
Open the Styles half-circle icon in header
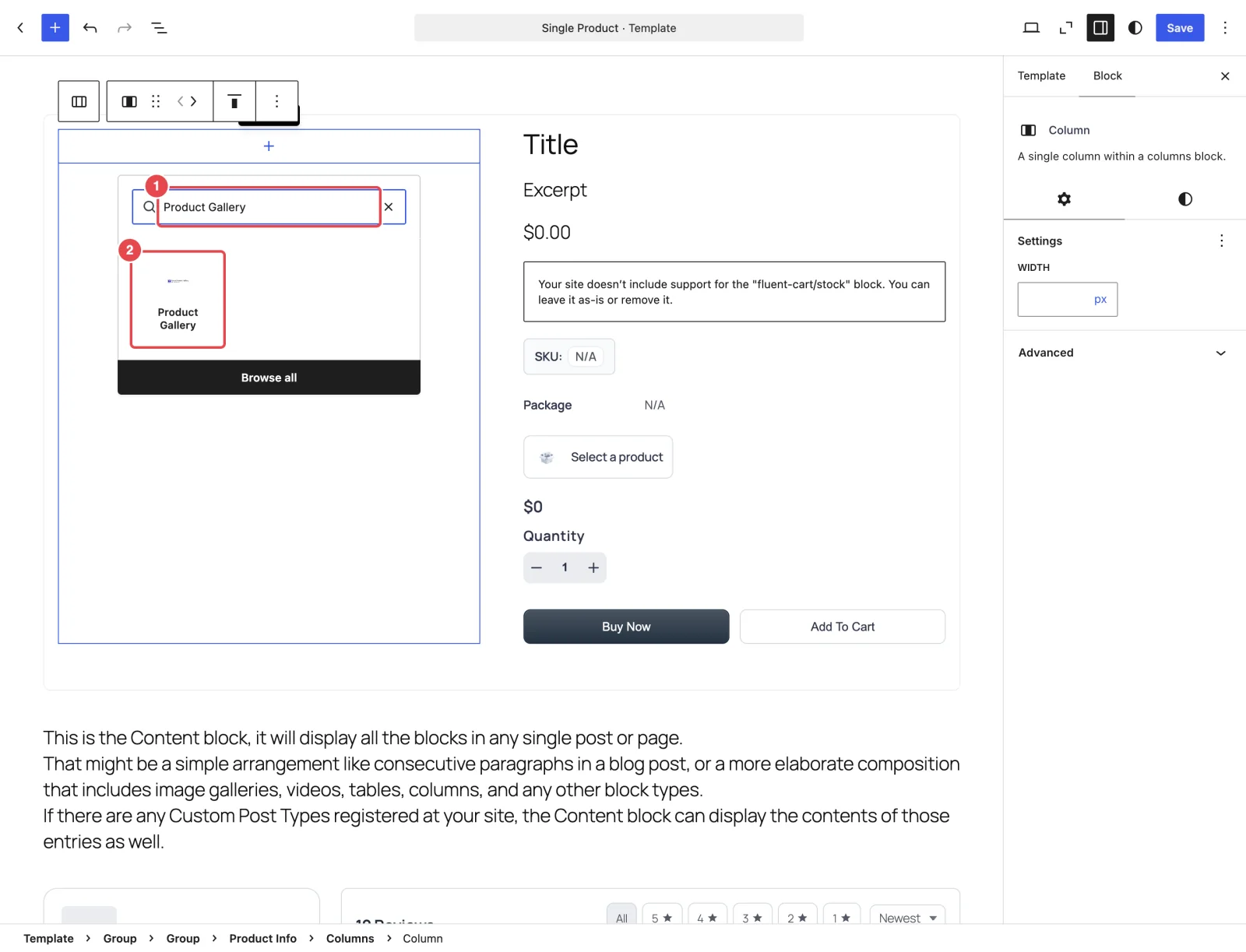point(1135,28)
